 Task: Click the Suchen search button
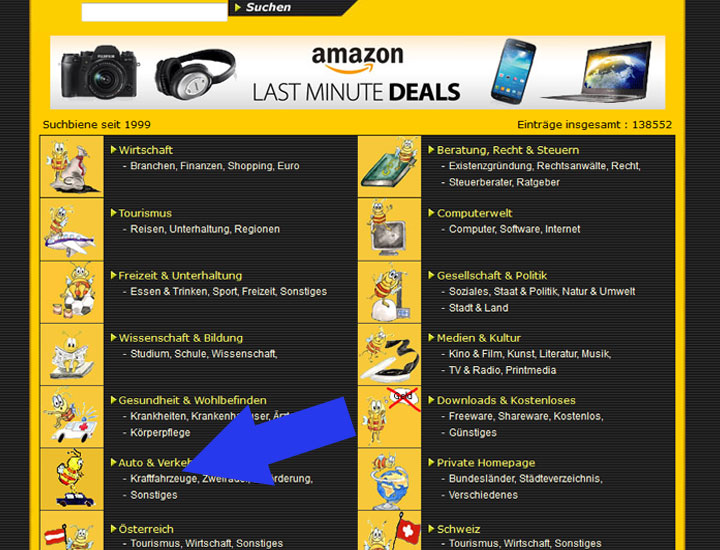tap(268, 7)
